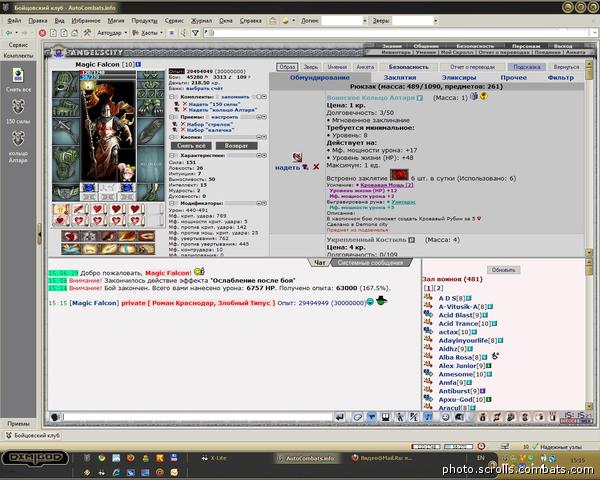The image size is (600, 480).
Task: Click the back arrow navigation icon
Action: 8,33
